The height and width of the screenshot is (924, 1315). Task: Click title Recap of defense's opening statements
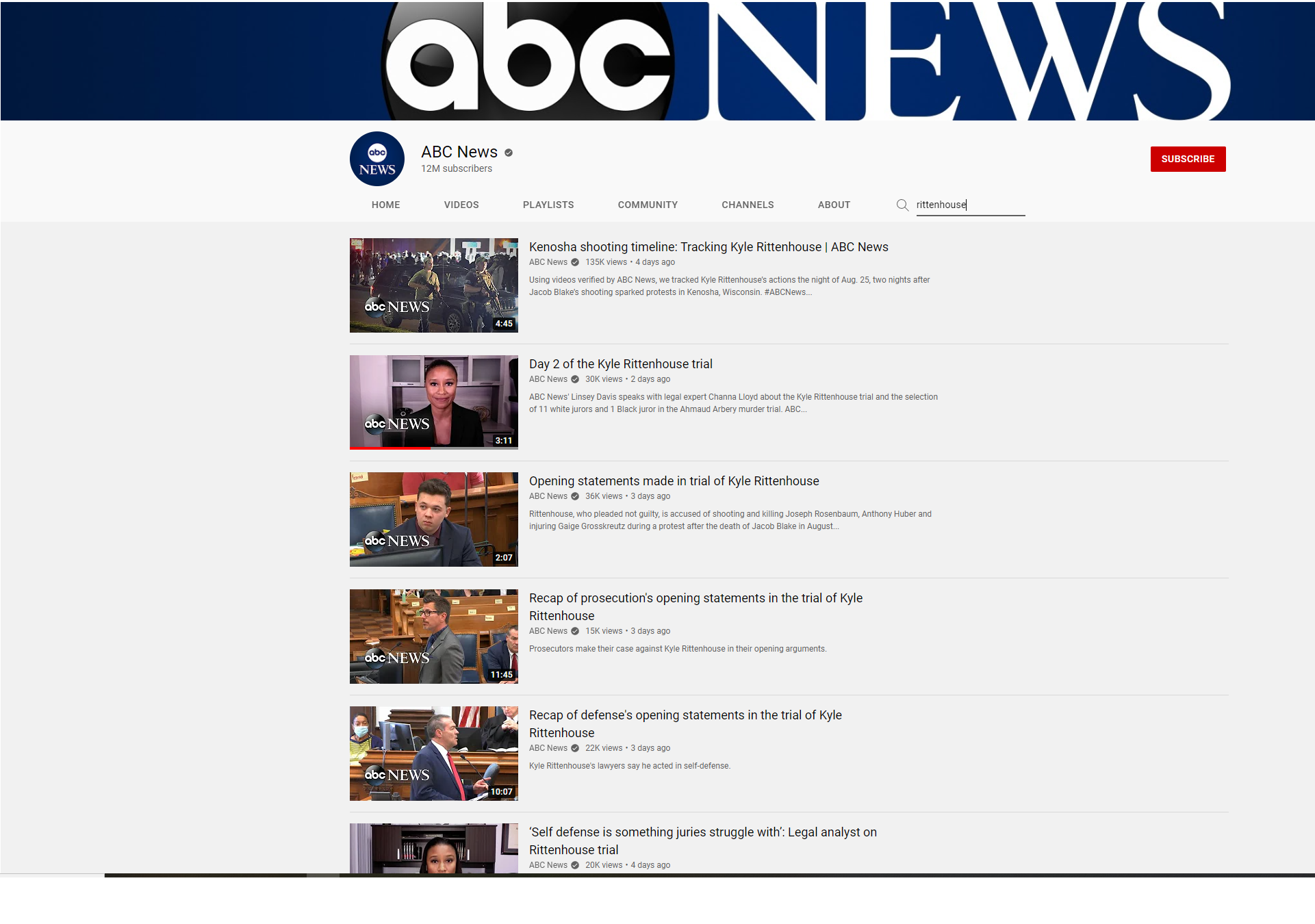click(685, 724)
